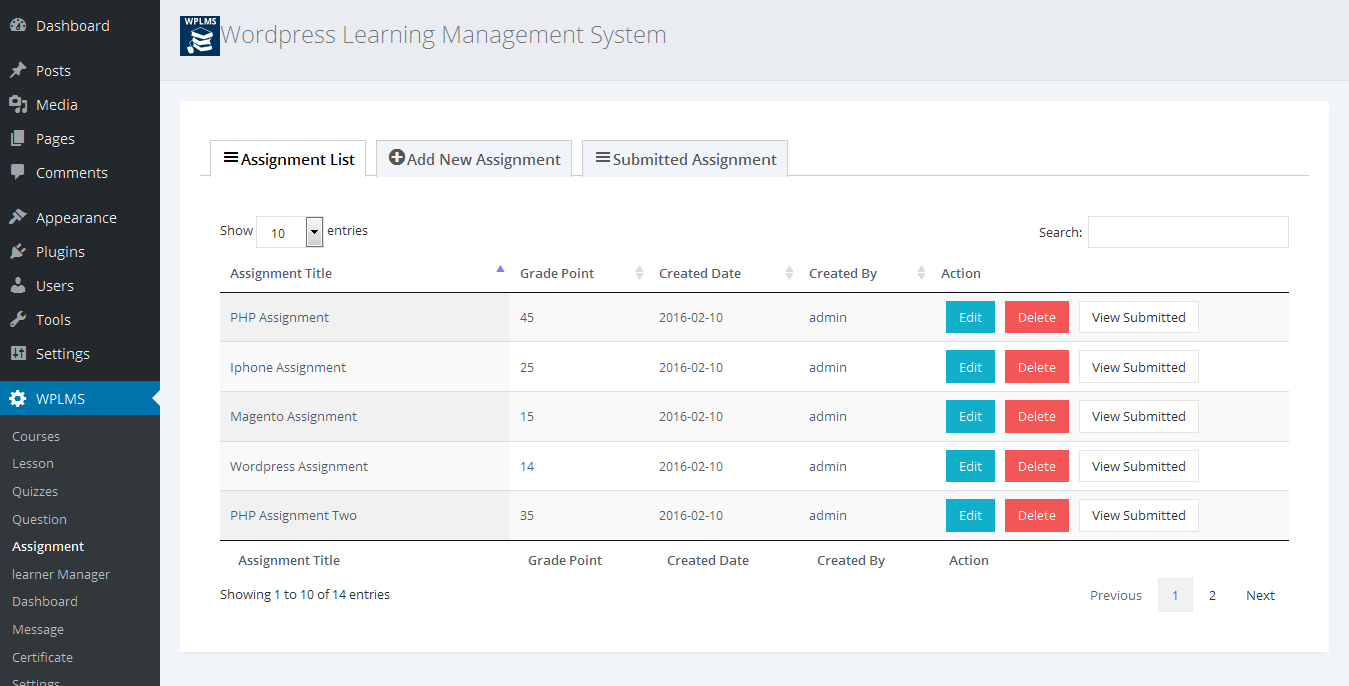Screen dimensions: 1349x686
Task: Open the learner Manager submenu item
Action: pos(61,575)
